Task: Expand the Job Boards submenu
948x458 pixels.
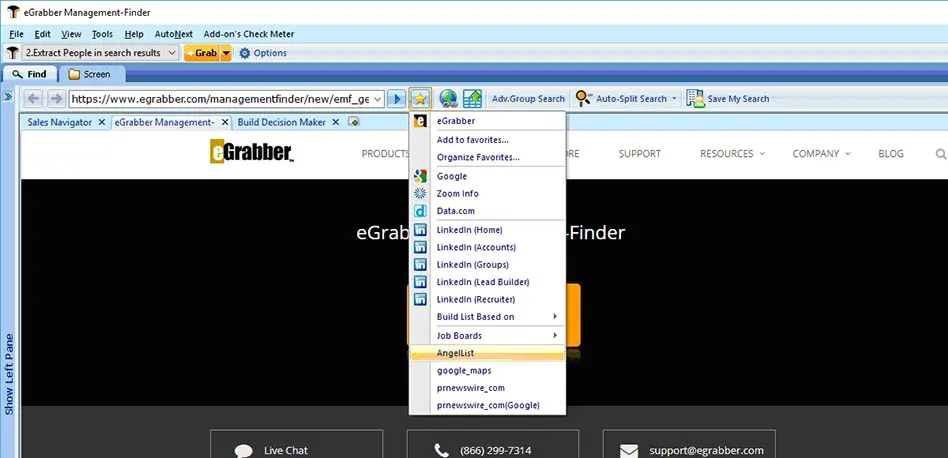Action: coord(554,335)
